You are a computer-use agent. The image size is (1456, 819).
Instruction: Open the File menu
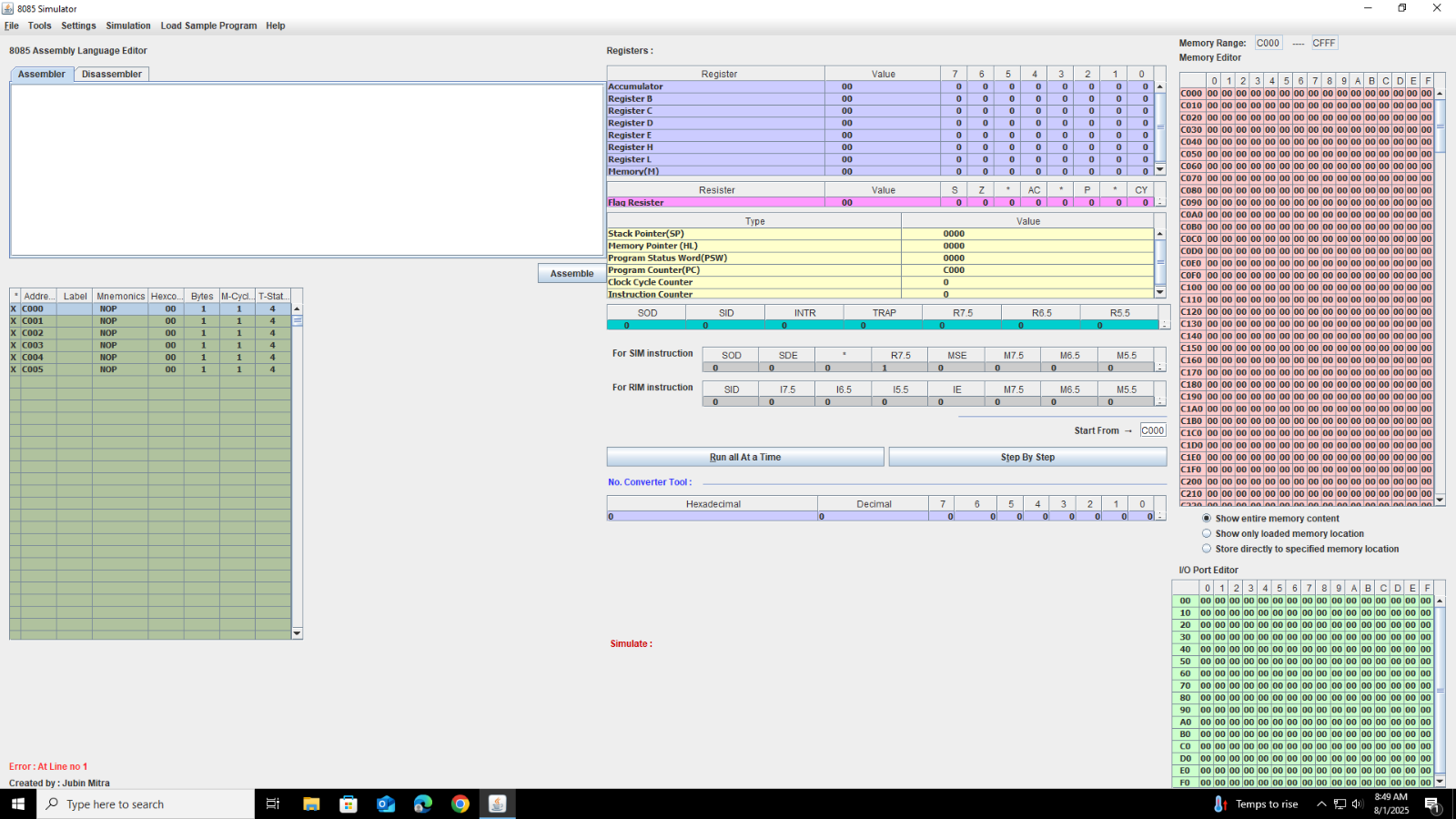(12, 25)
